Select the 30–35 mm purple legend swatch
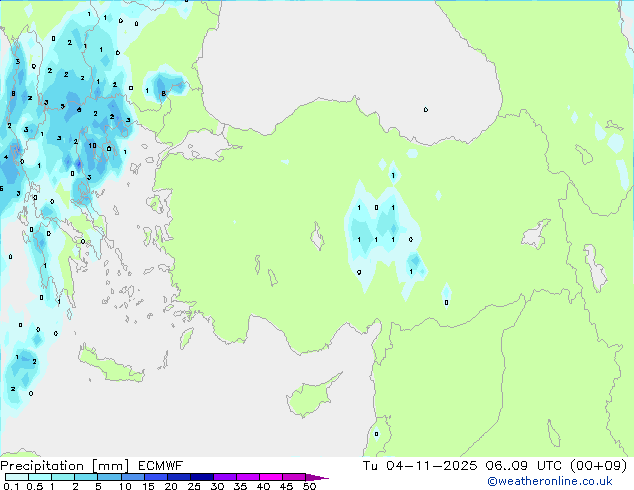Viewport: 634px width, 490px height. point(228,477)
